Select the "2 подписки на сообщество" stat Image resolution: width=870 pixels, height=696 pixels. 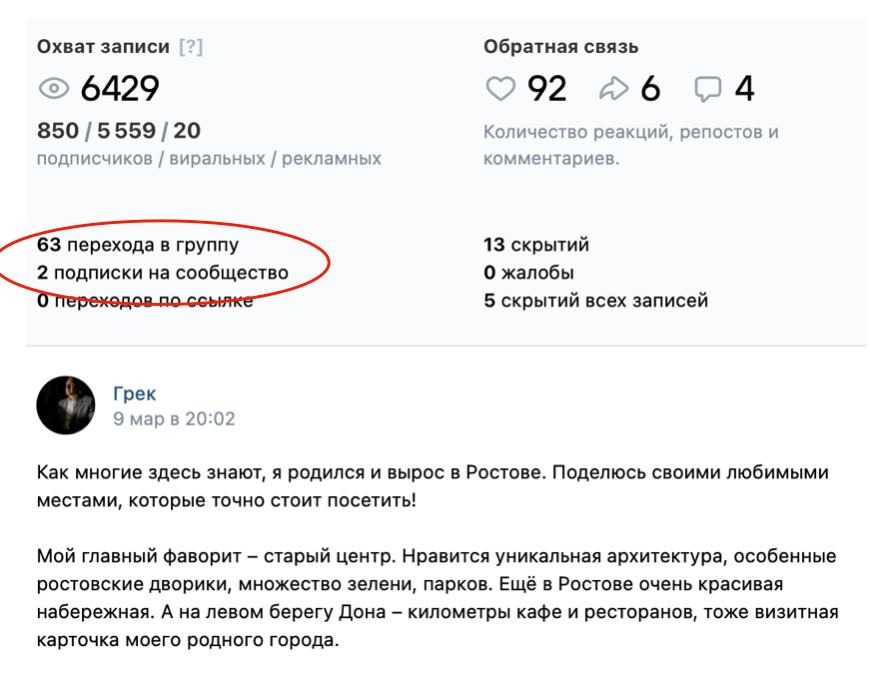point(162,273)
